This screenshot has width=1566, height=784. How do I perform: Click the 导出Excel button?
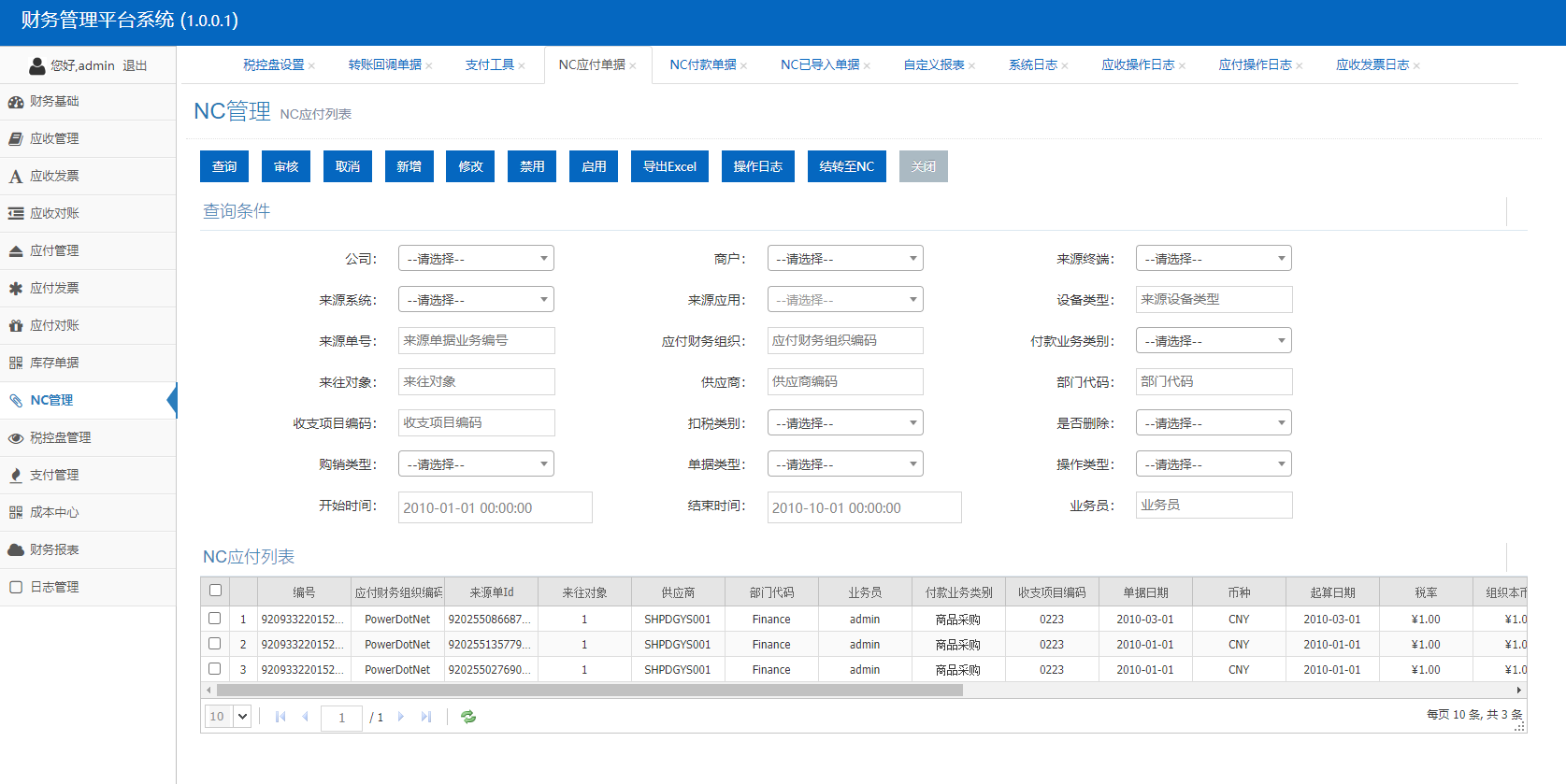point(669,166)
